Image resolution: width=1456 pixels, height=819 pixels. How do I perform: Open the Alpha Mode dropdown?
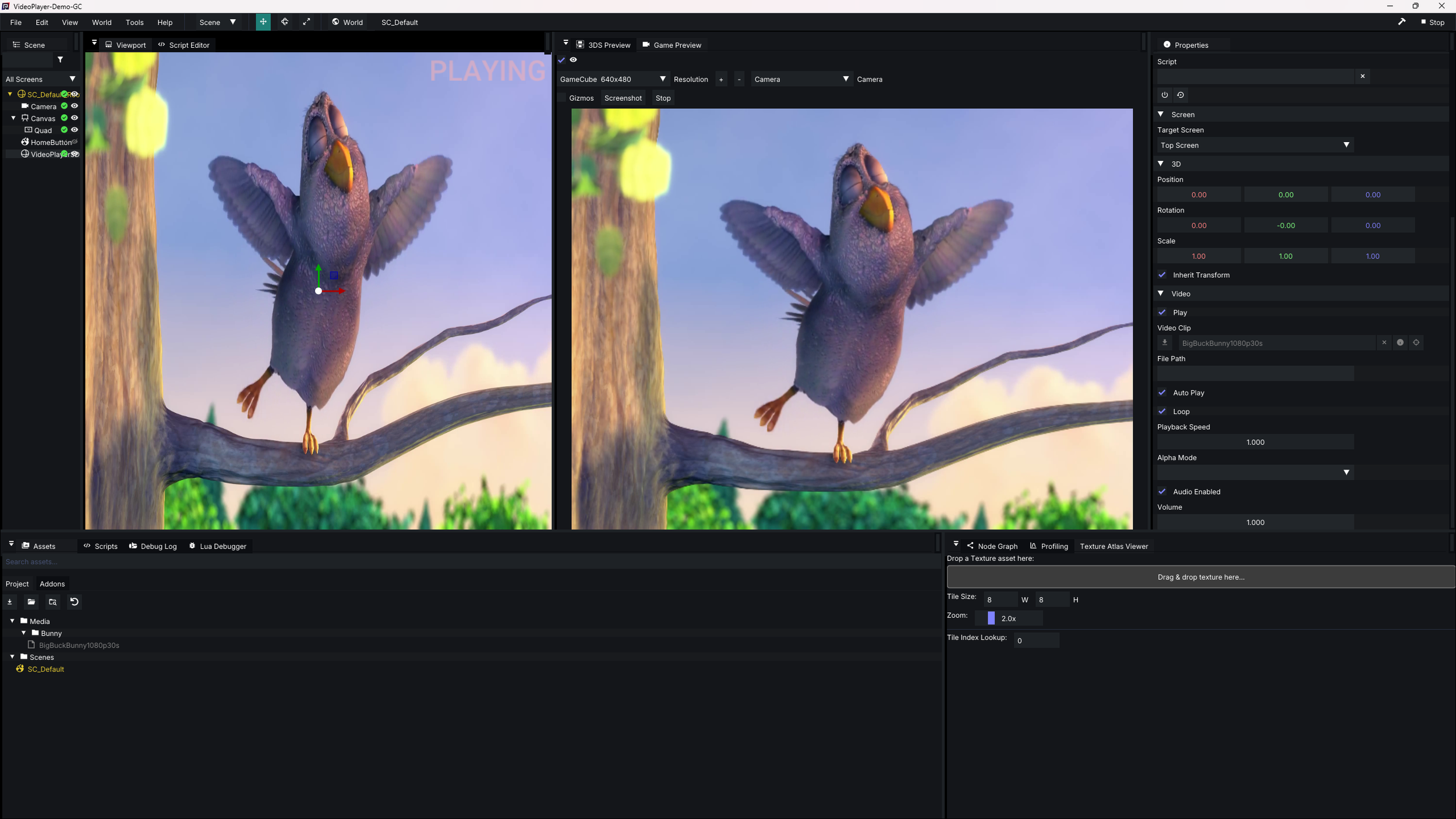pos(1254,472)
